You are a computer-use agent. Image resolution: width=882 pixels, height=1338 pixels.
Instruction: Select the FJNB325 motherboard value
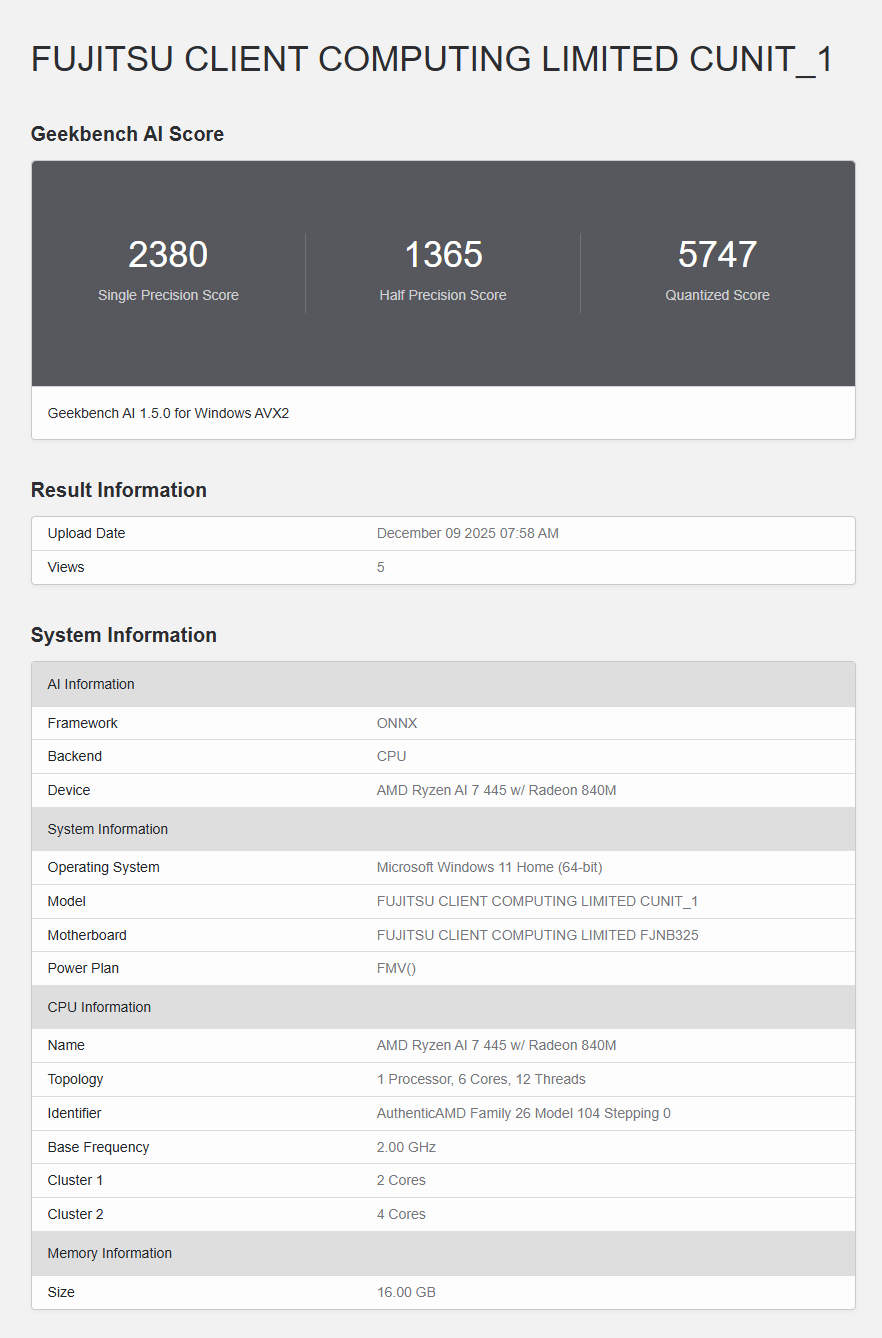pos(537,935)
